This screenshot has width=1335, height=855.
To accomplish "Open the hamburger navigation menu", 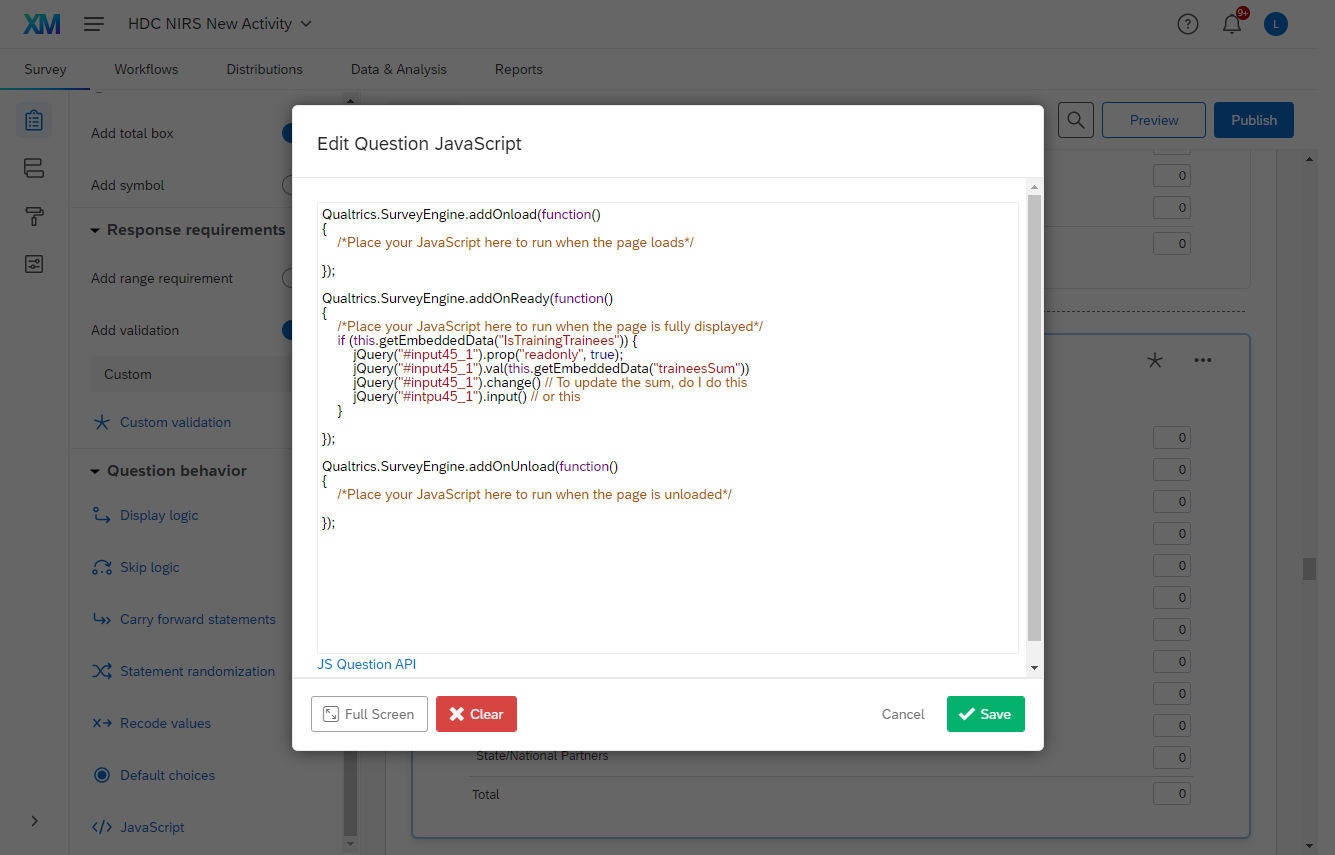I will (94, 24).
